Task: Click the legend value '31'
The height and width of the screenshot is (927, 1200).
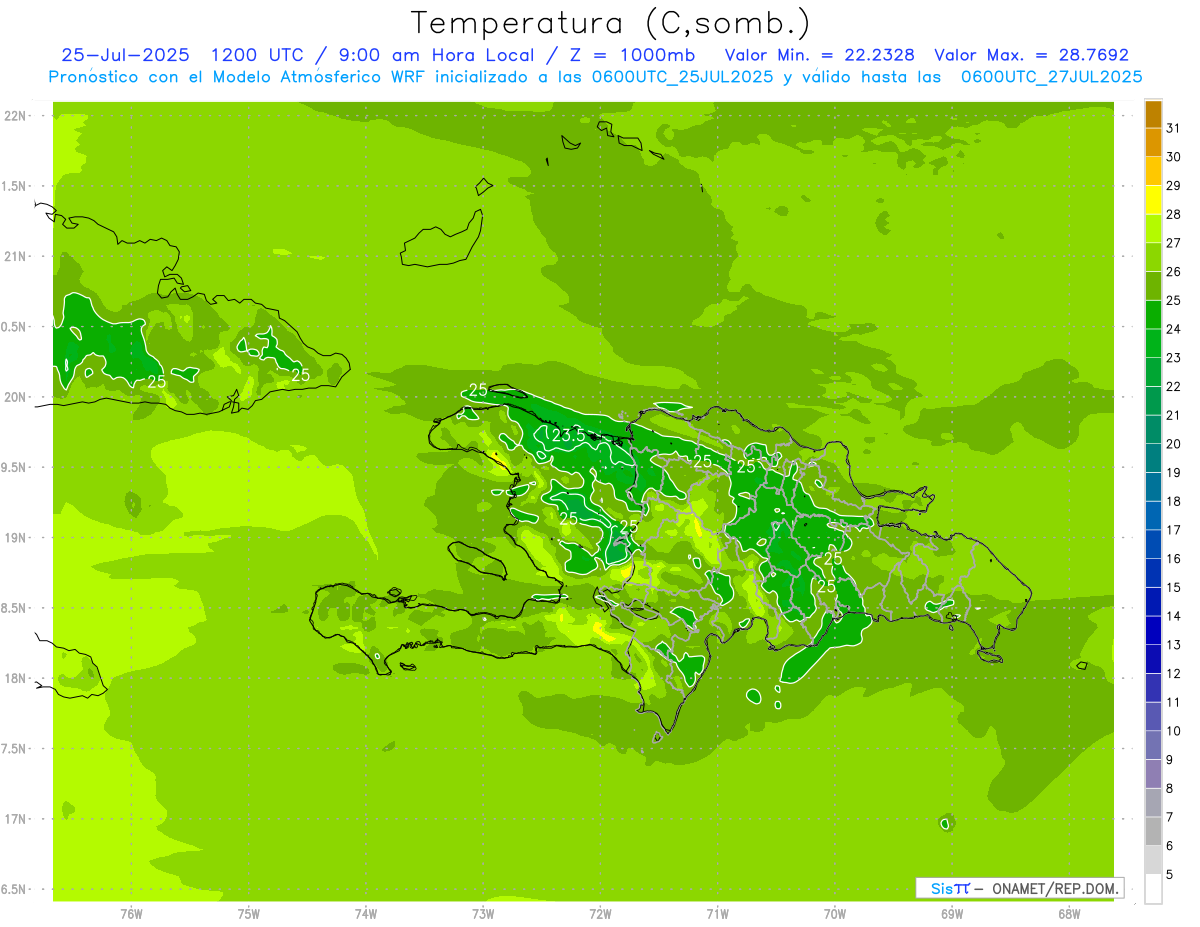Action: (x=1174, y=128)
